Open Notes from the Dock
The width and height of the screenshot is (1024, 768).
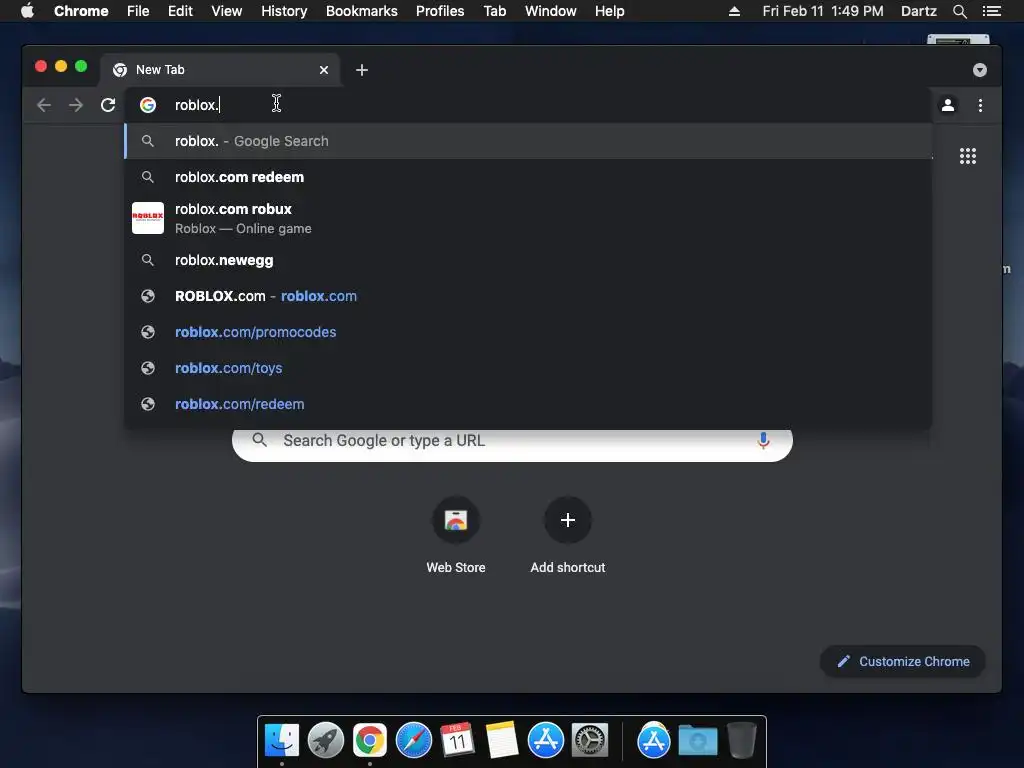pos(502,741)
